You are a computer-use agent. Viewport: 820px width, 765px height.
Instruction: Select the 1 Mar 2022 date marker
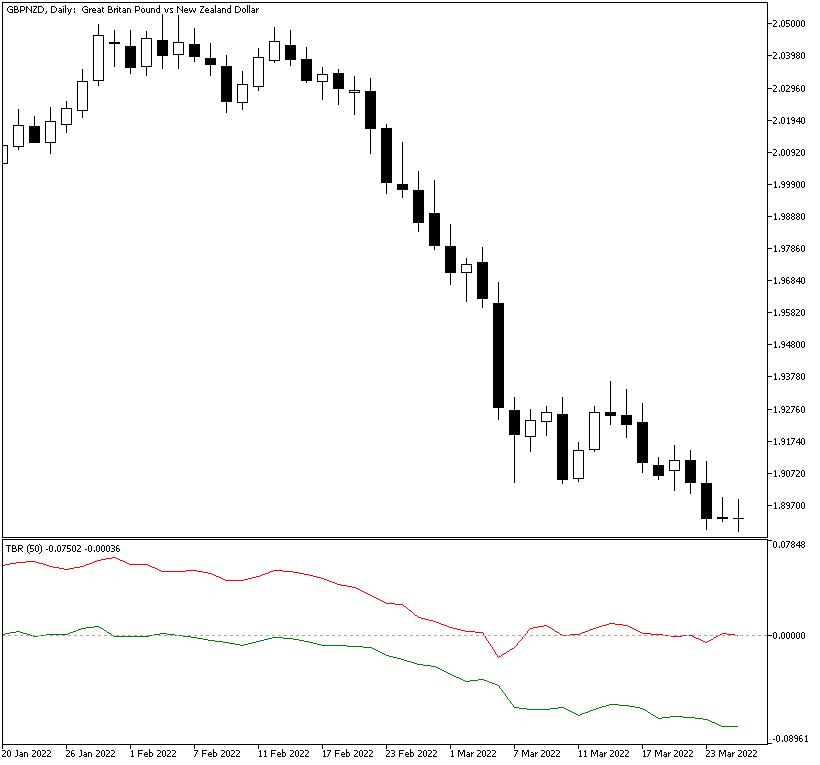click(x=472, y=753)
